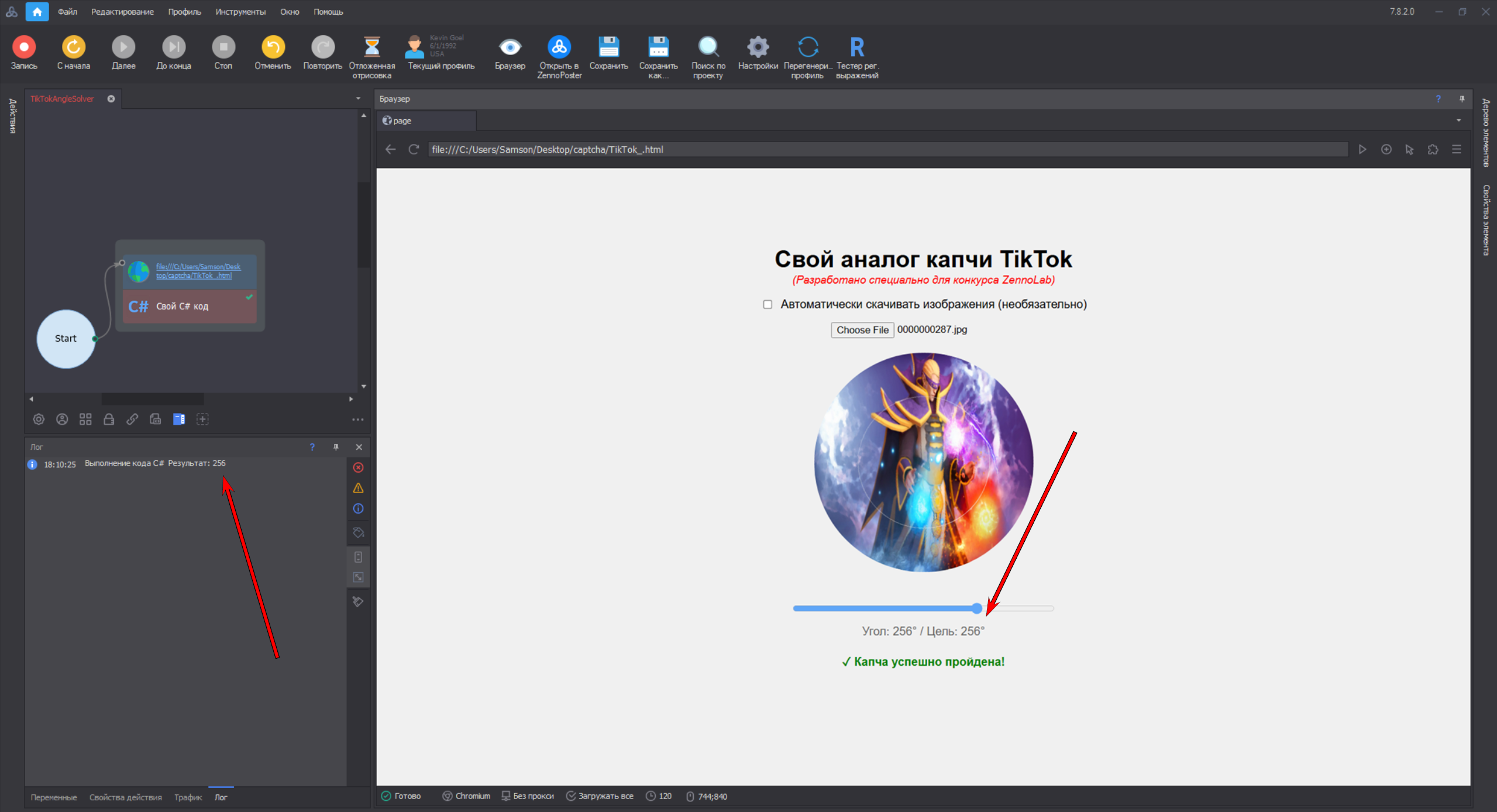This screenshot has height=812, width=1497.
Task: Open project search (Поиск по проекту) magnifier
Action: pos(708,47)
